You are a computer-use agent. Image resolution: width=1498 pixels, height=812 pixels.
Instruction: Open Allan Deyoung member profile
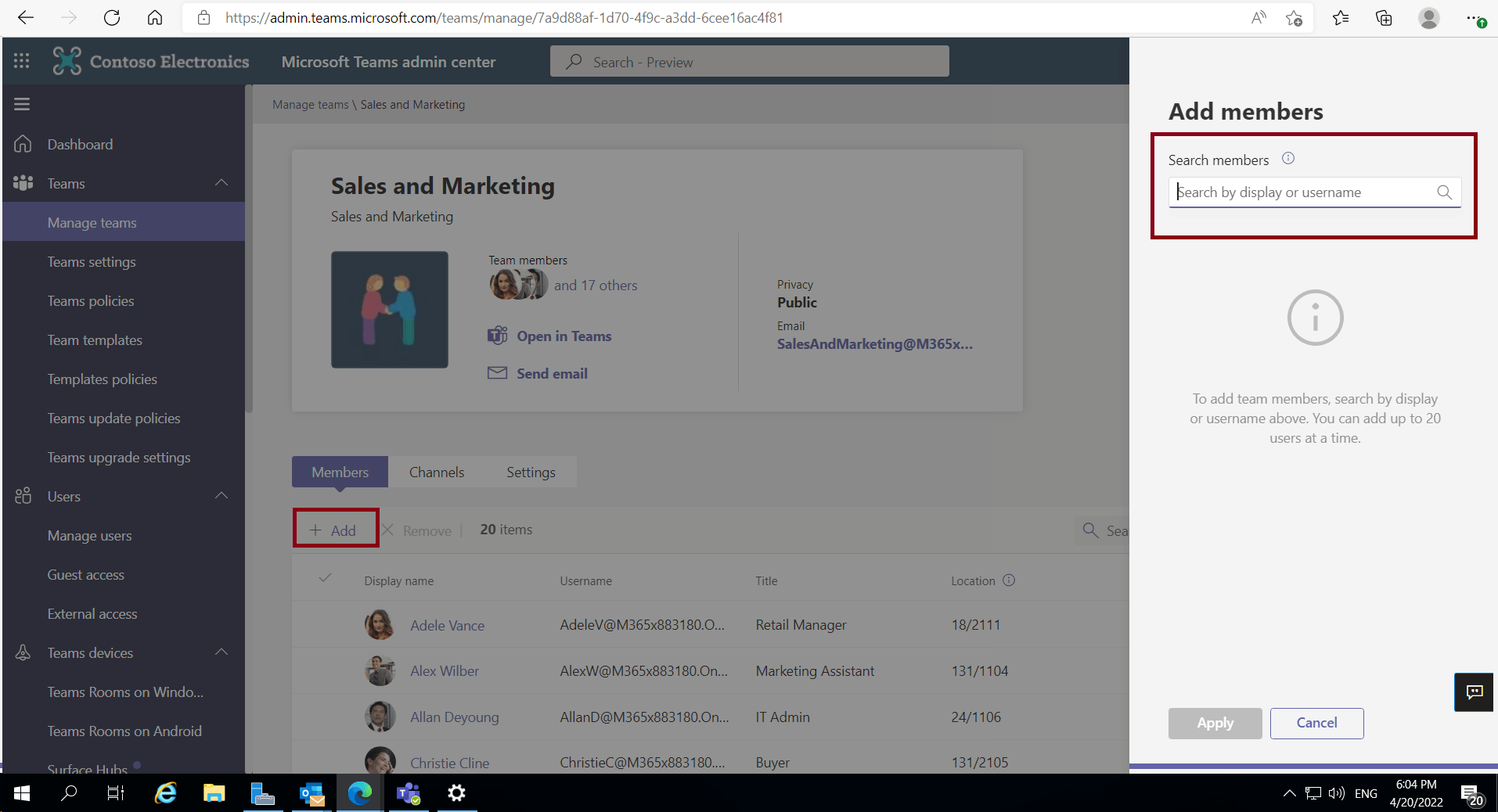[454, 717]
